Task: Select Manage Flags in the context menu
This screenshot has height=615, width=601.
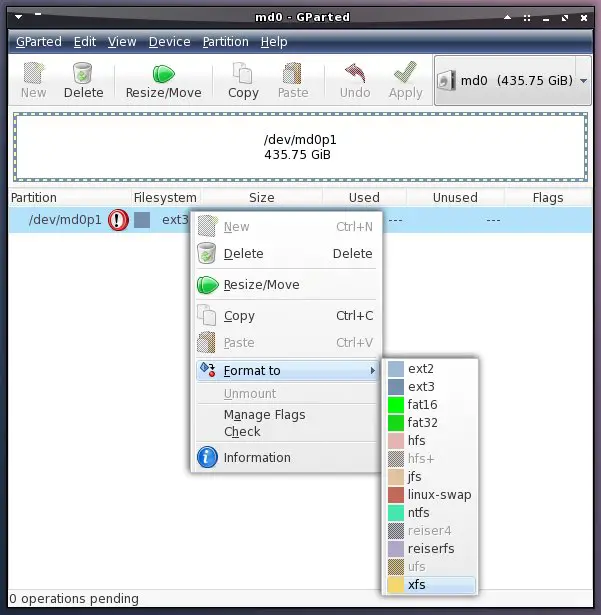Action: pyautogui.click(x=286, y=415)
